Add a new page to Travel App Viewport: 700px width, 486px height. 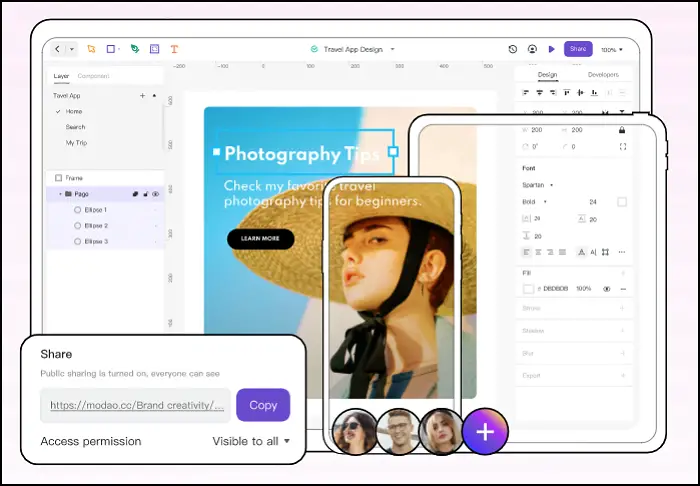coord(142,96)
